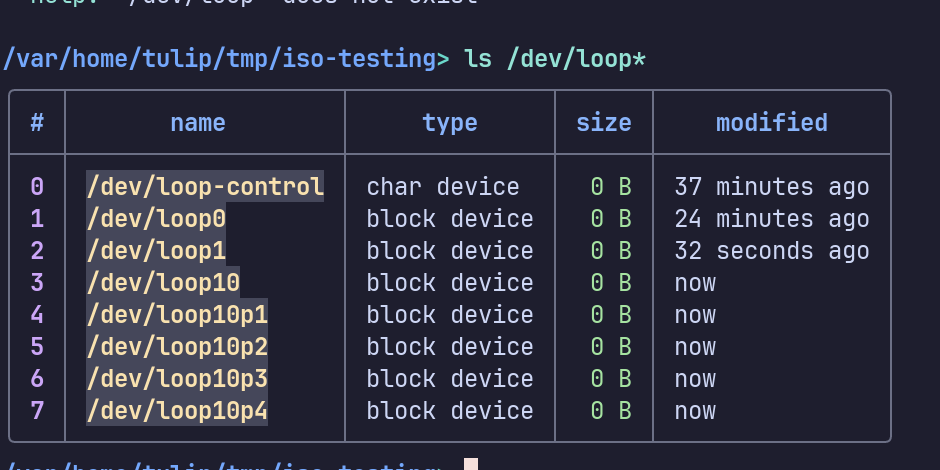Click the "char device" type cell
The height and width of the screenshot is (470, 940).
click(443, 187)
